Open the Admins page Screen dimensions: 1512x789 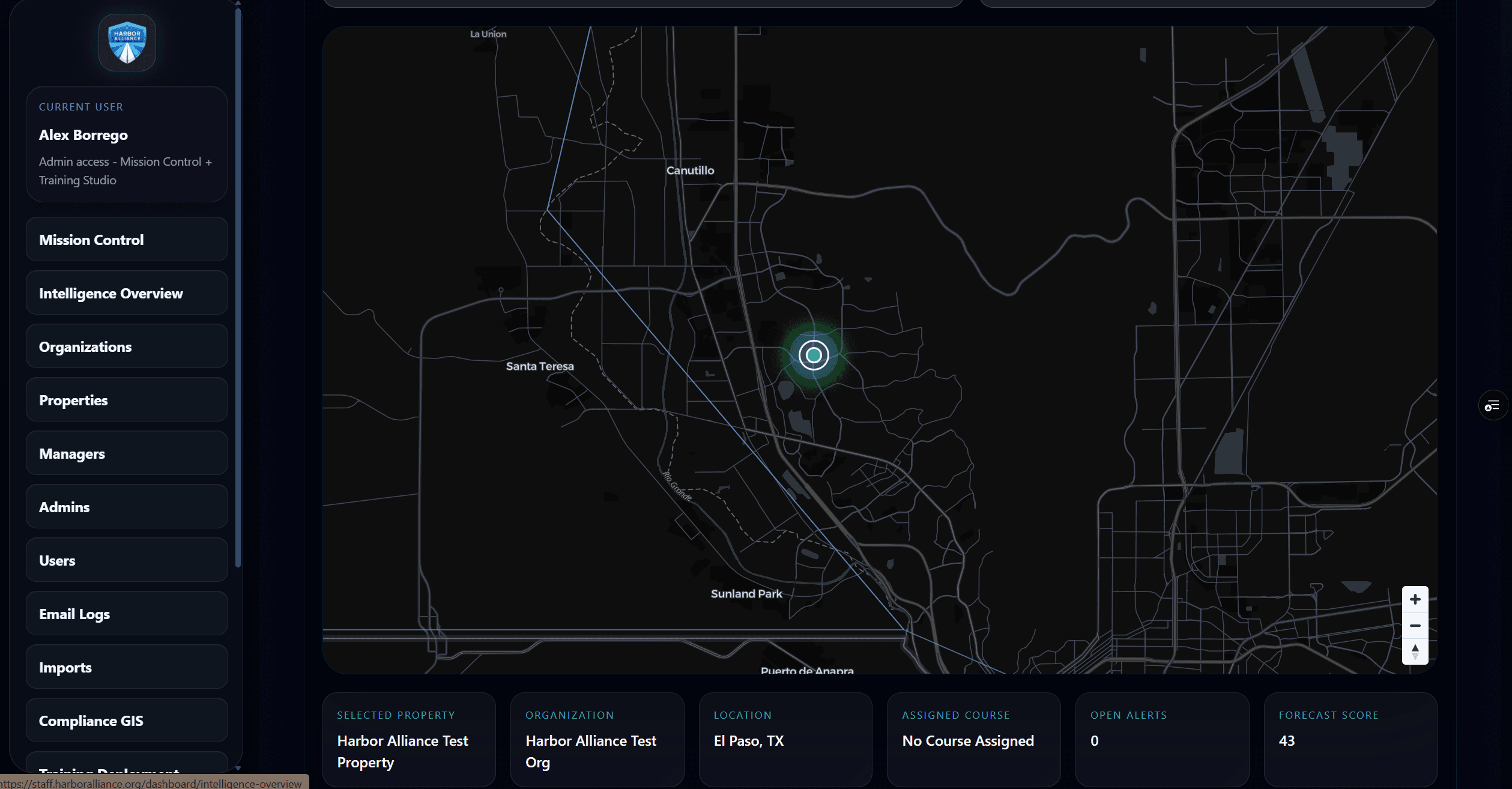click(127, 507)
